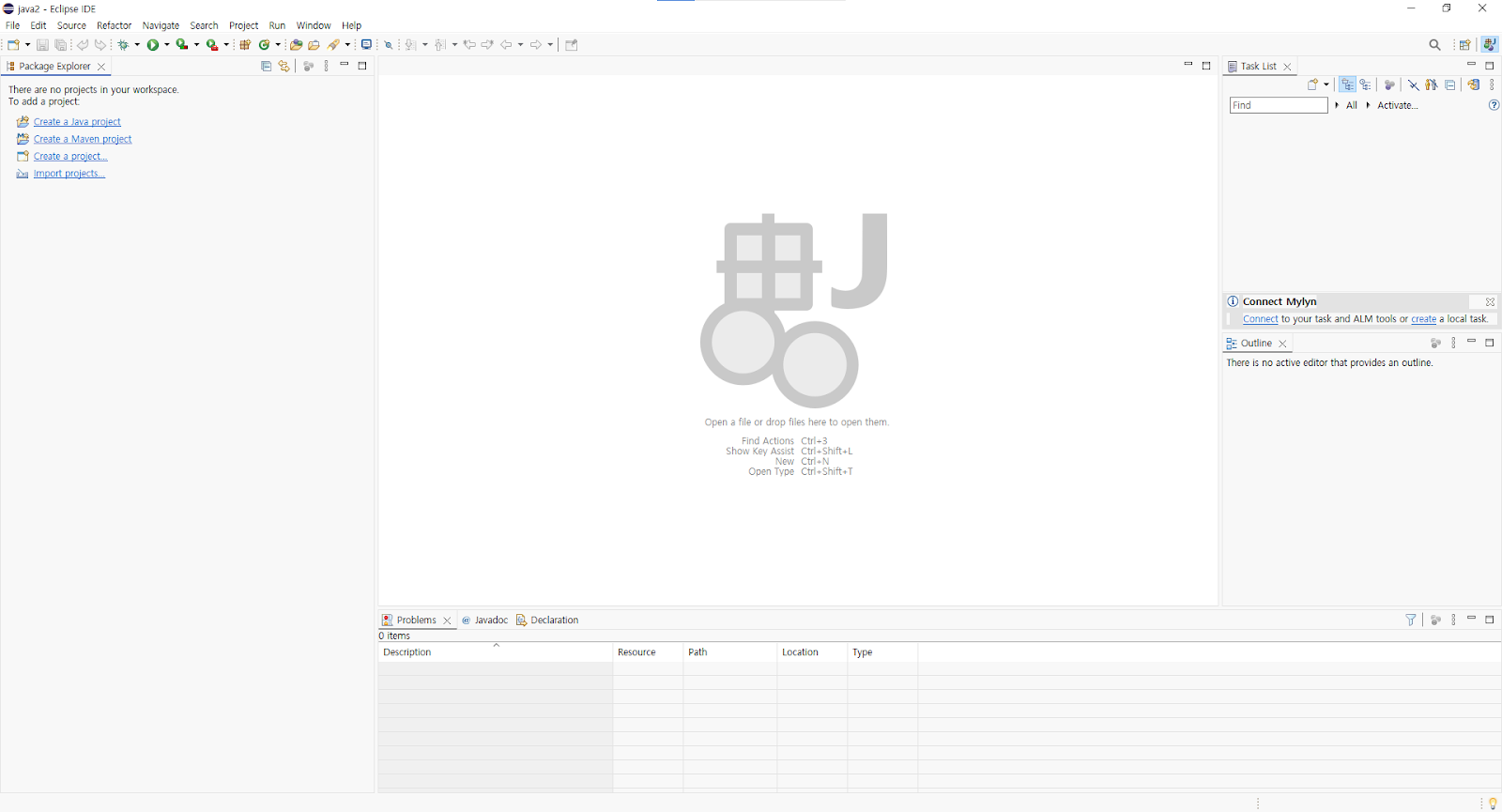
Task: Open the Window menu
Action: (314, 25)
